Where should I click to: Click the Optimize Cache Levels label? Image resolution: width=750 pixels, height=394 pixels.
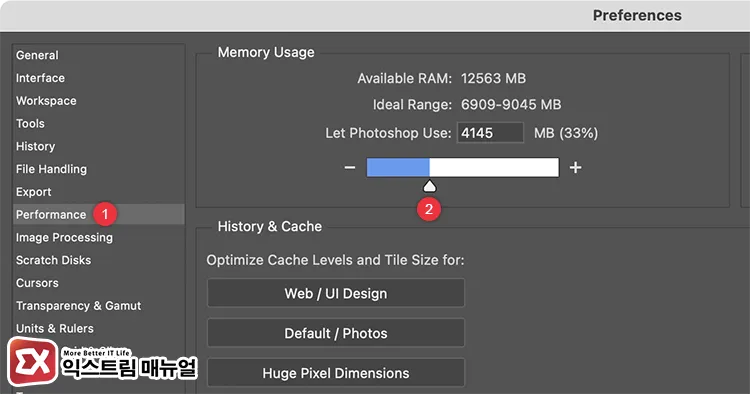point(335,260)
